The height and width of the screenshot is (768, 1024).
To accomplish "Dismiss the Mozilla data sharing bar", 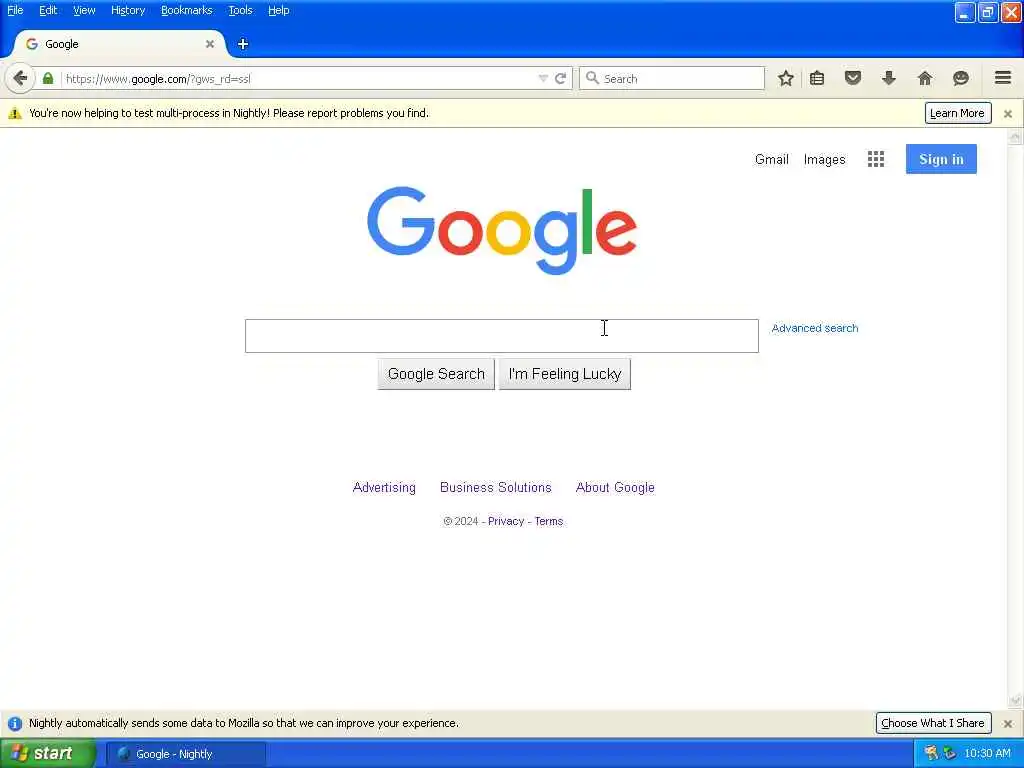I will [x=1008, y=724].
